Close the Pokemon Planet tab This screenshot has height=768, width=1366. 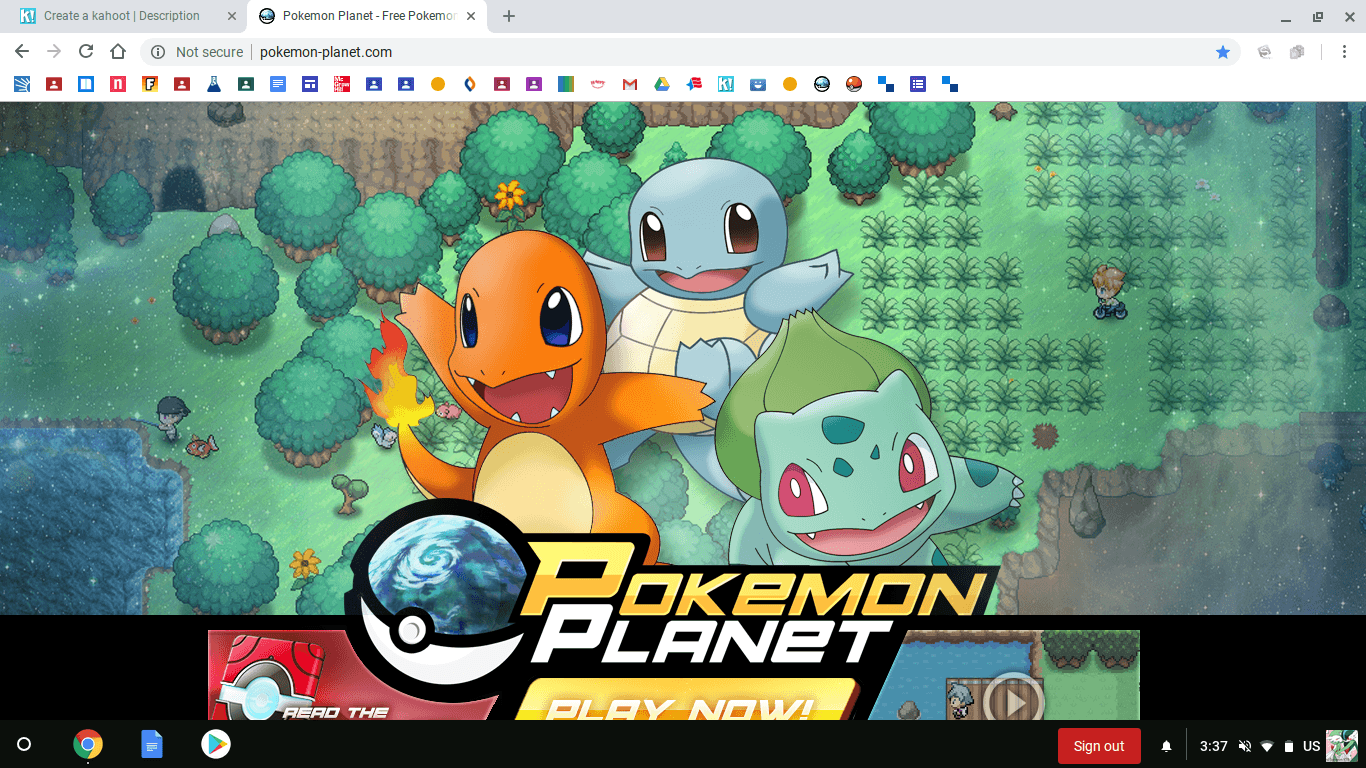coord(473,16)
